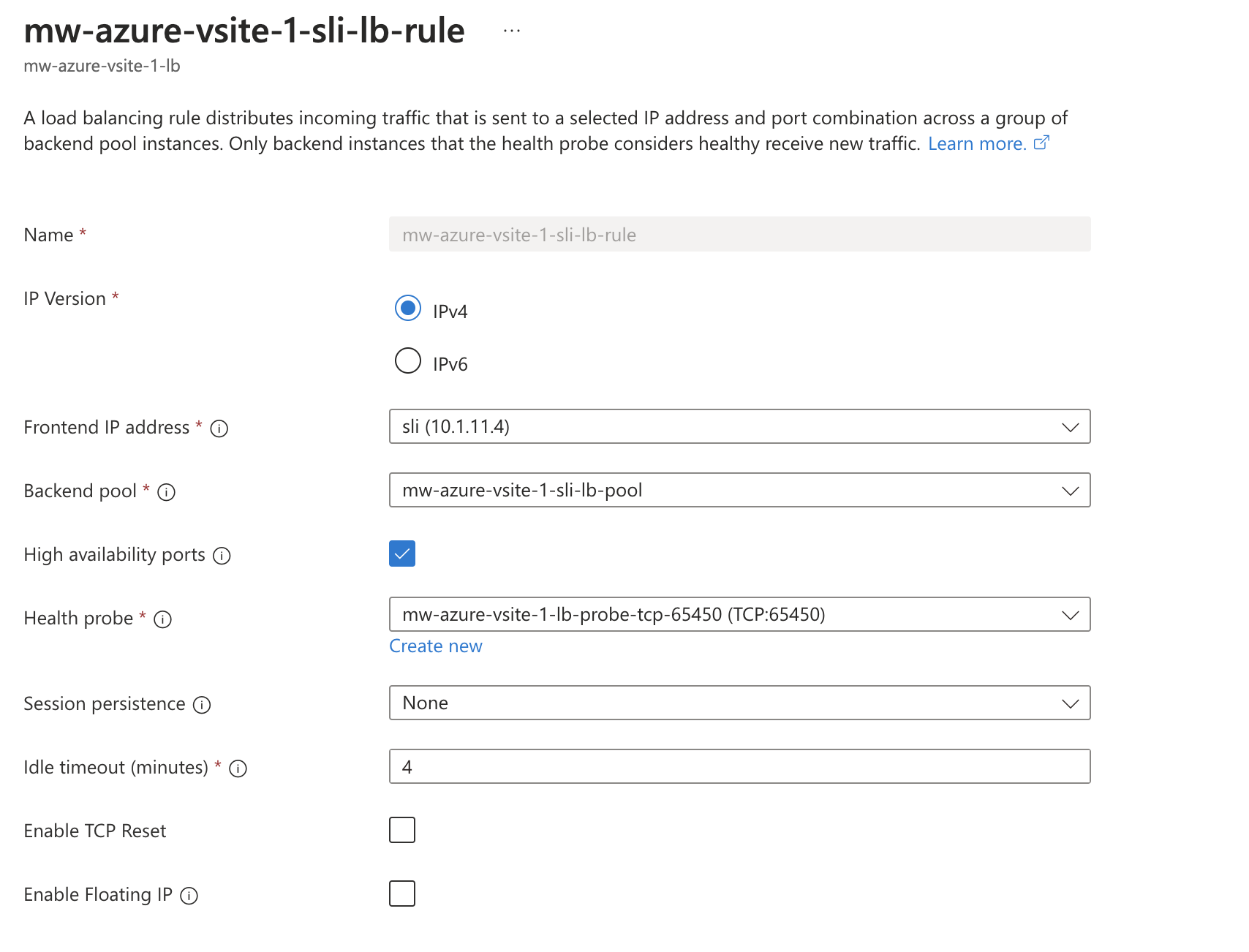Screen dimensions: 1249x952
Task: Select the IPv4 radio button
Action: point(408,309)
